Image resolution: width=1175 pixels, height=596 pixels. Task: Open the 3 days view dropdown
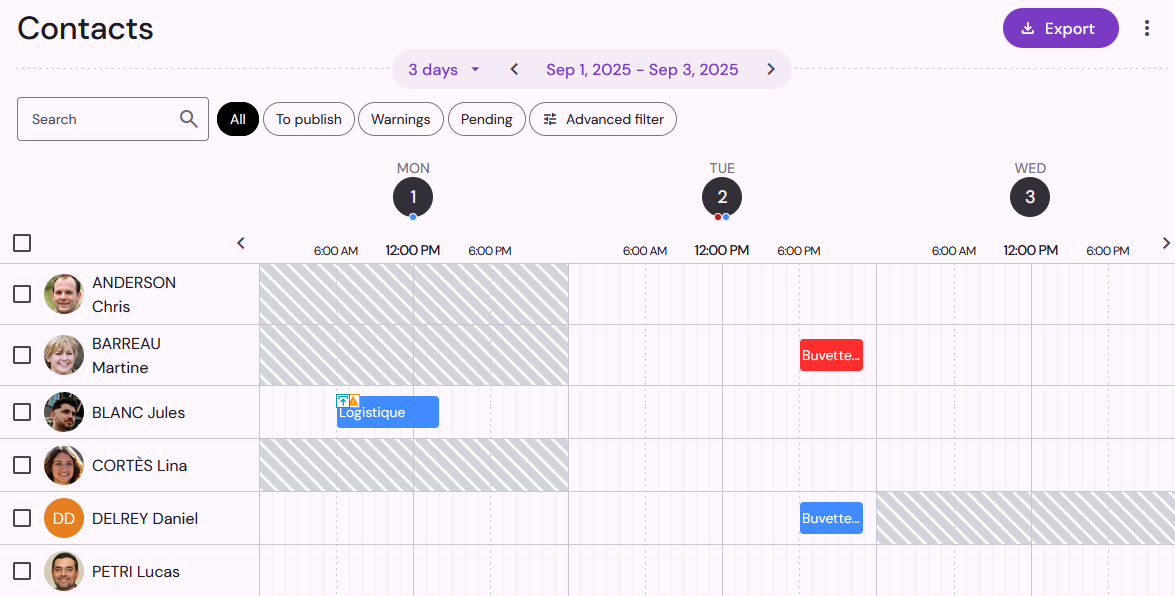(444, 69)
